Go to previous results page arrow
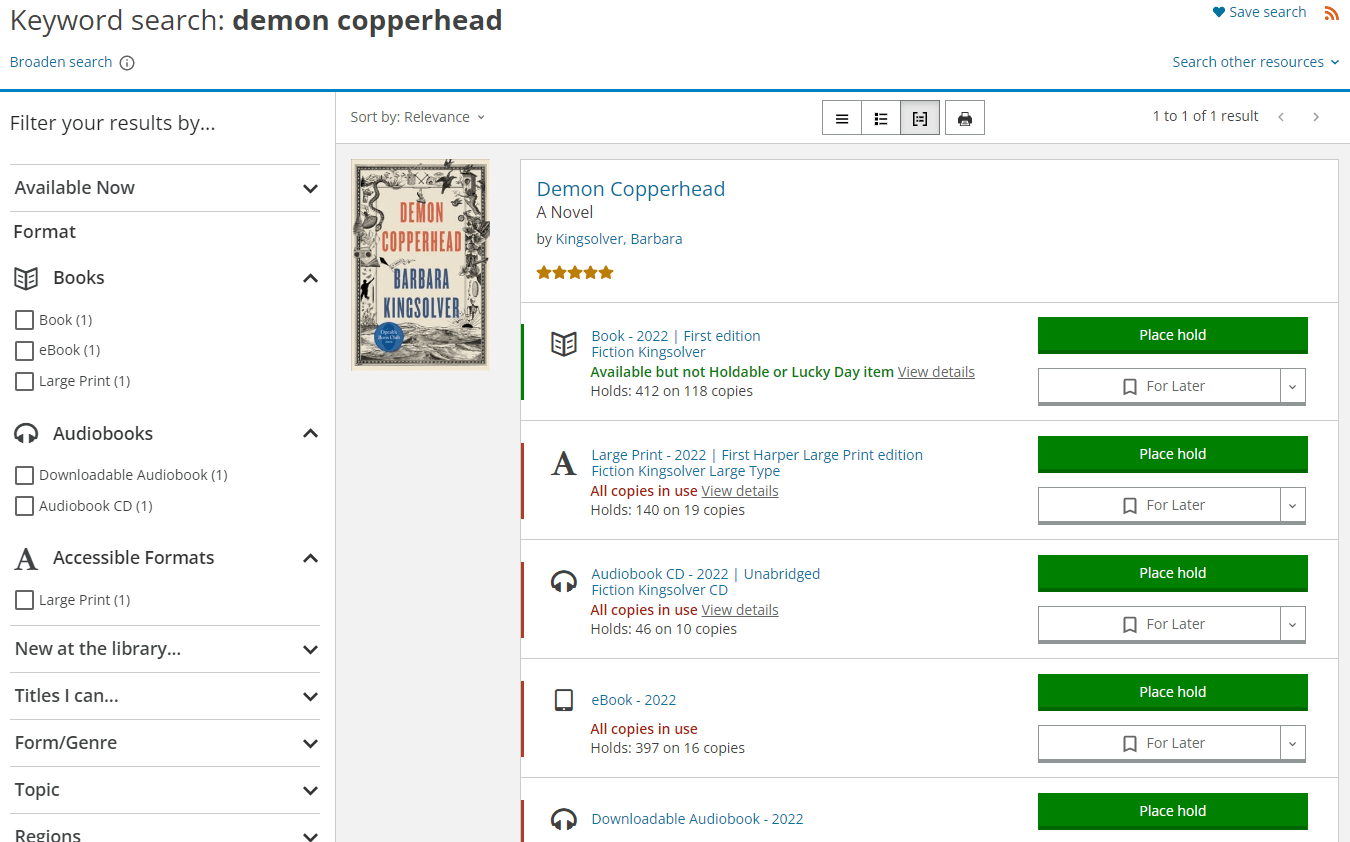 pyautogui.click(x=1281, y=117)
